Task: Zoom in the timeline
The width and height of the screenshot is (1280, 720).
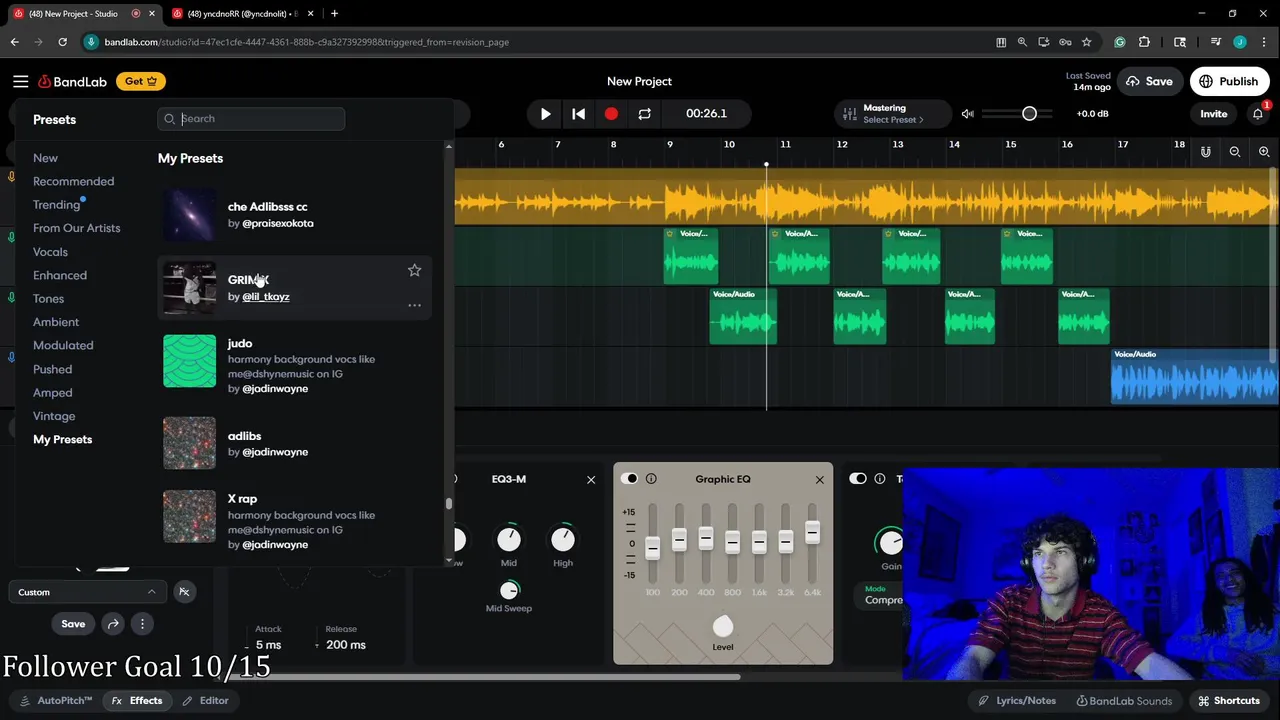Action: pyautogui.click(x=1264, y=152)
